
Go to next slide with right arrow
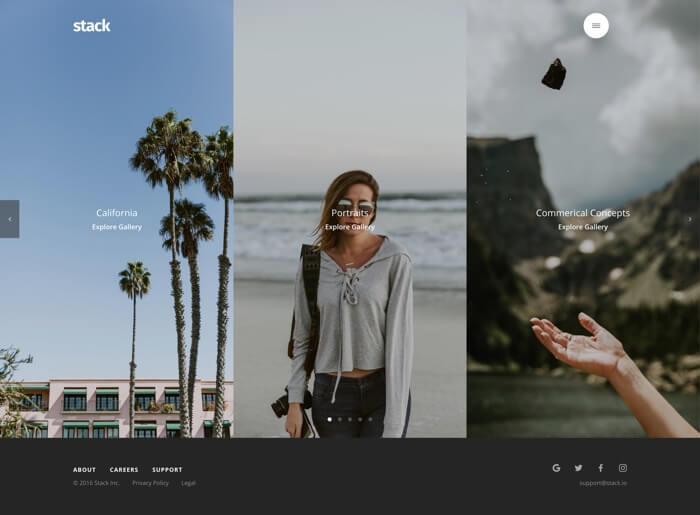click(x=689, y=219)
